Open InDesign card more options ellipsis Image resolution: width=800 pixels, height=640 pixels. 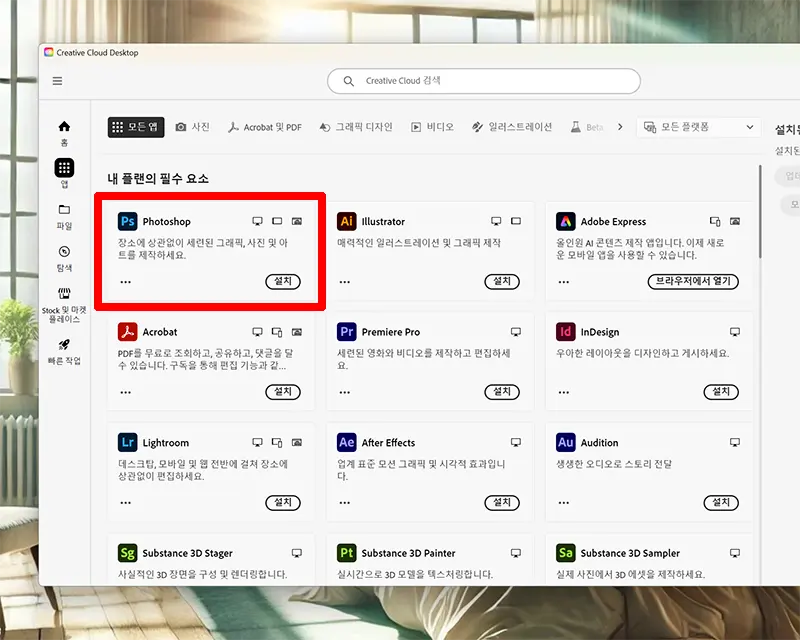564,392
